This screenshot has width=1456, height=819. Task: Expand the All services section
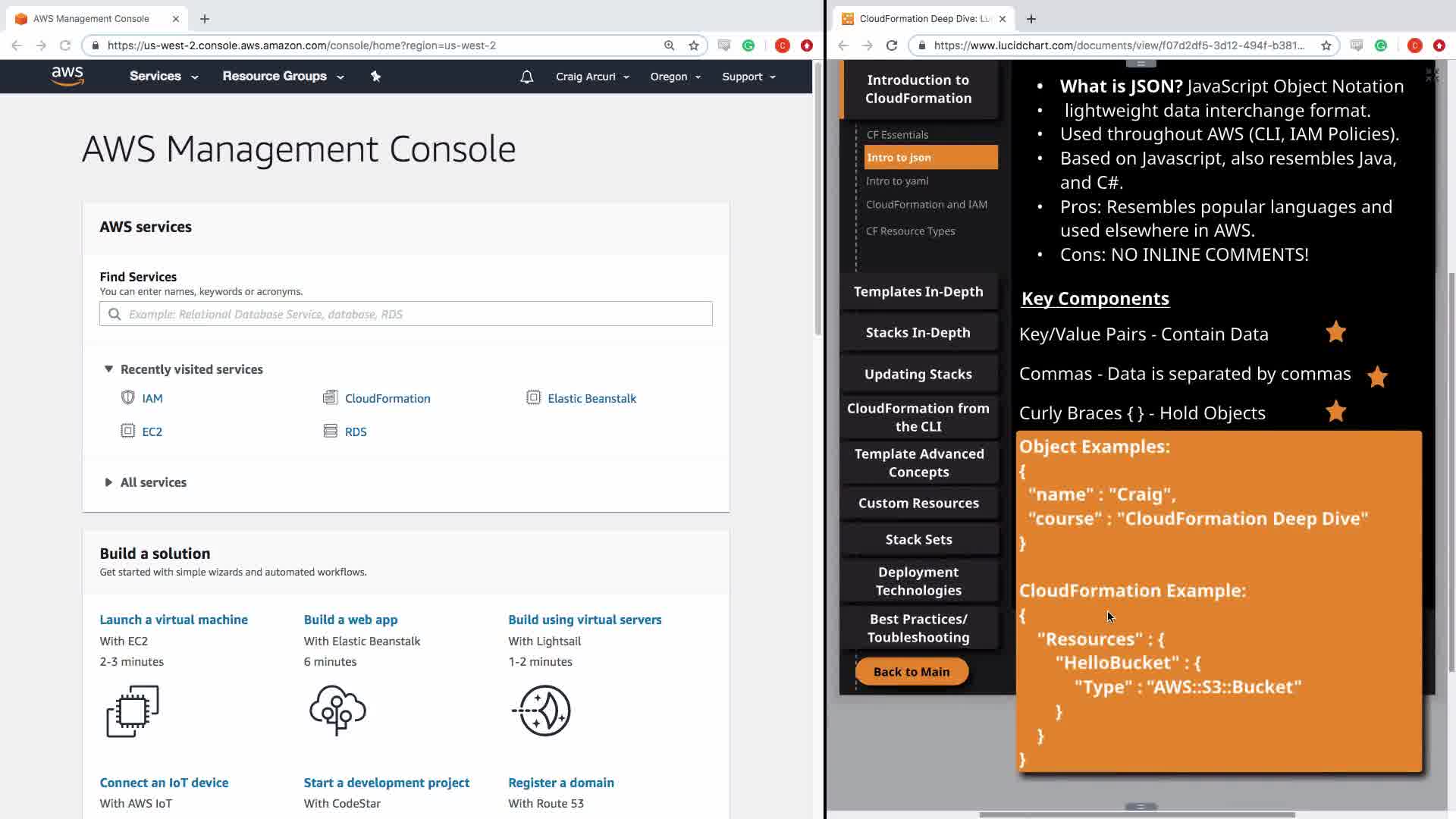point(108,482)
